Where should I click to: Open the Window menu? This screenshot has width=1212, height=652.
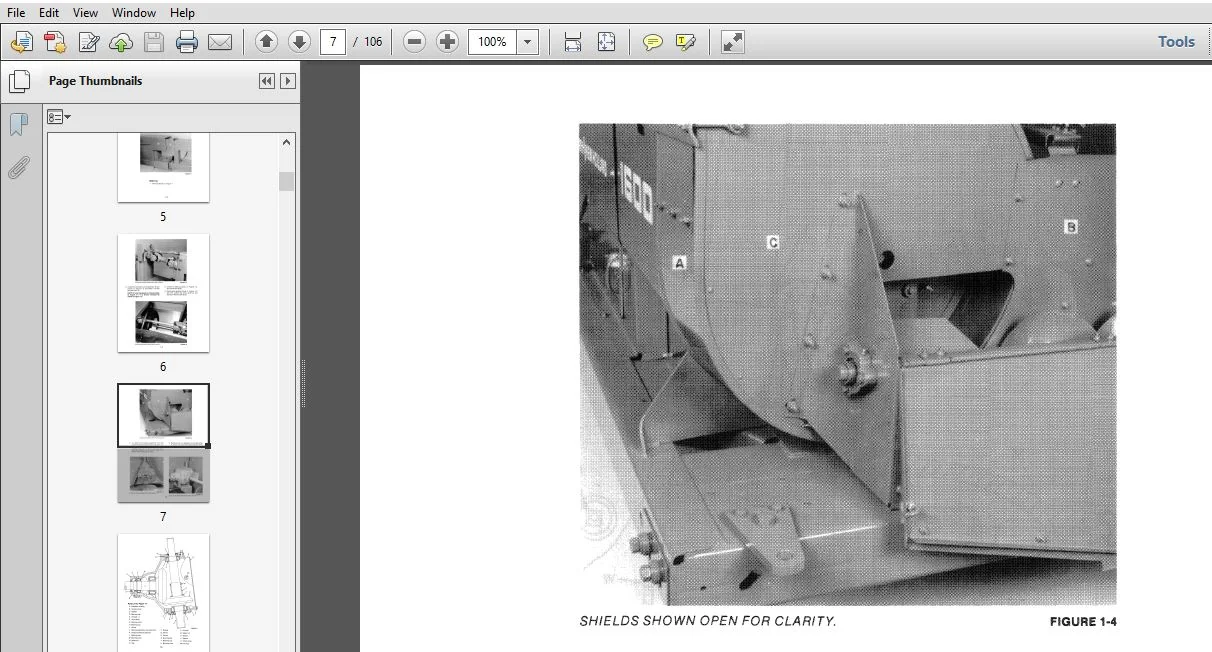pyautogui.click(x=134, y=13)
